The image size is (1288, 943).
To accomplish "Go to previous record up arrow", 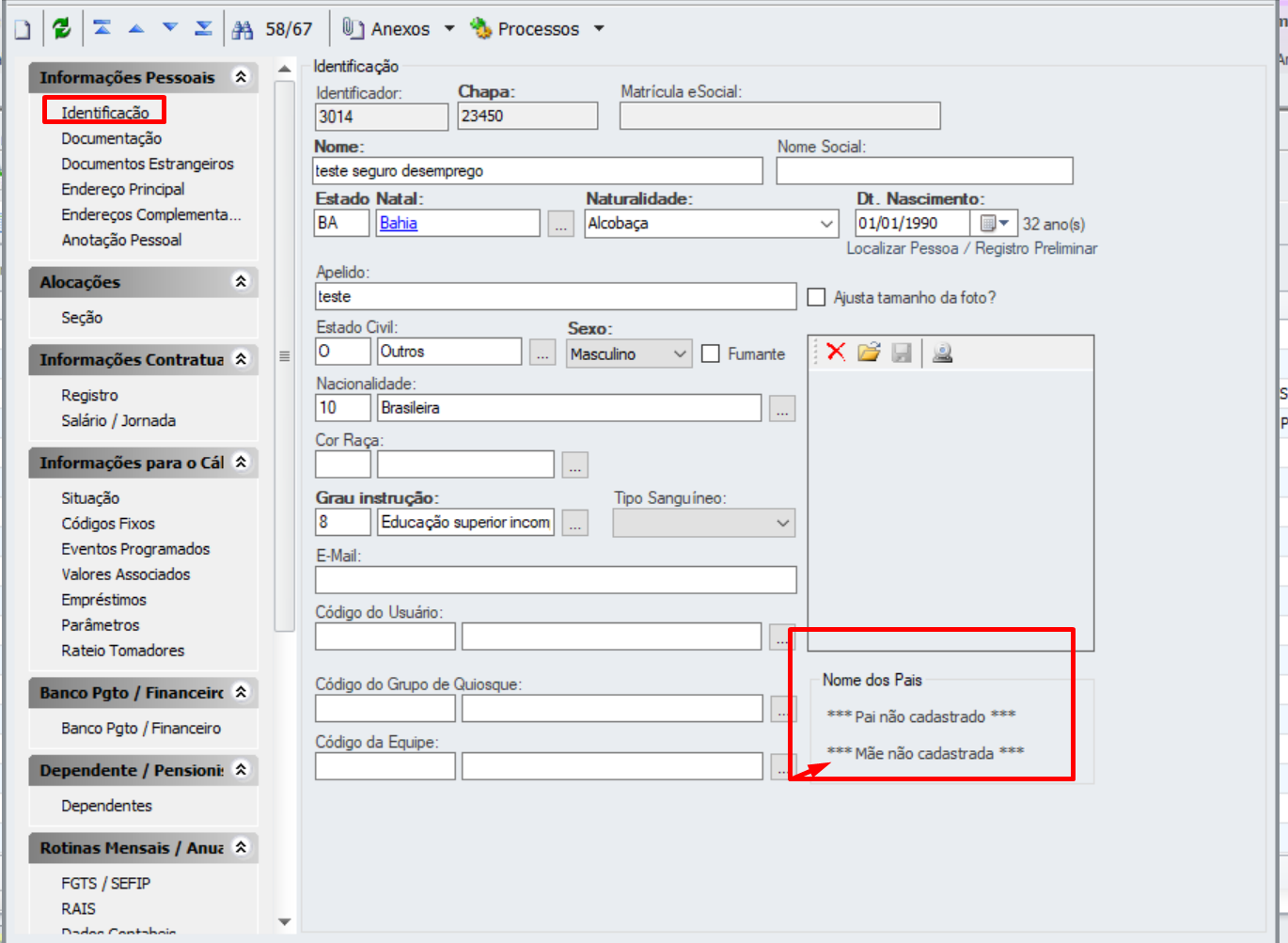I will point(136,28).
